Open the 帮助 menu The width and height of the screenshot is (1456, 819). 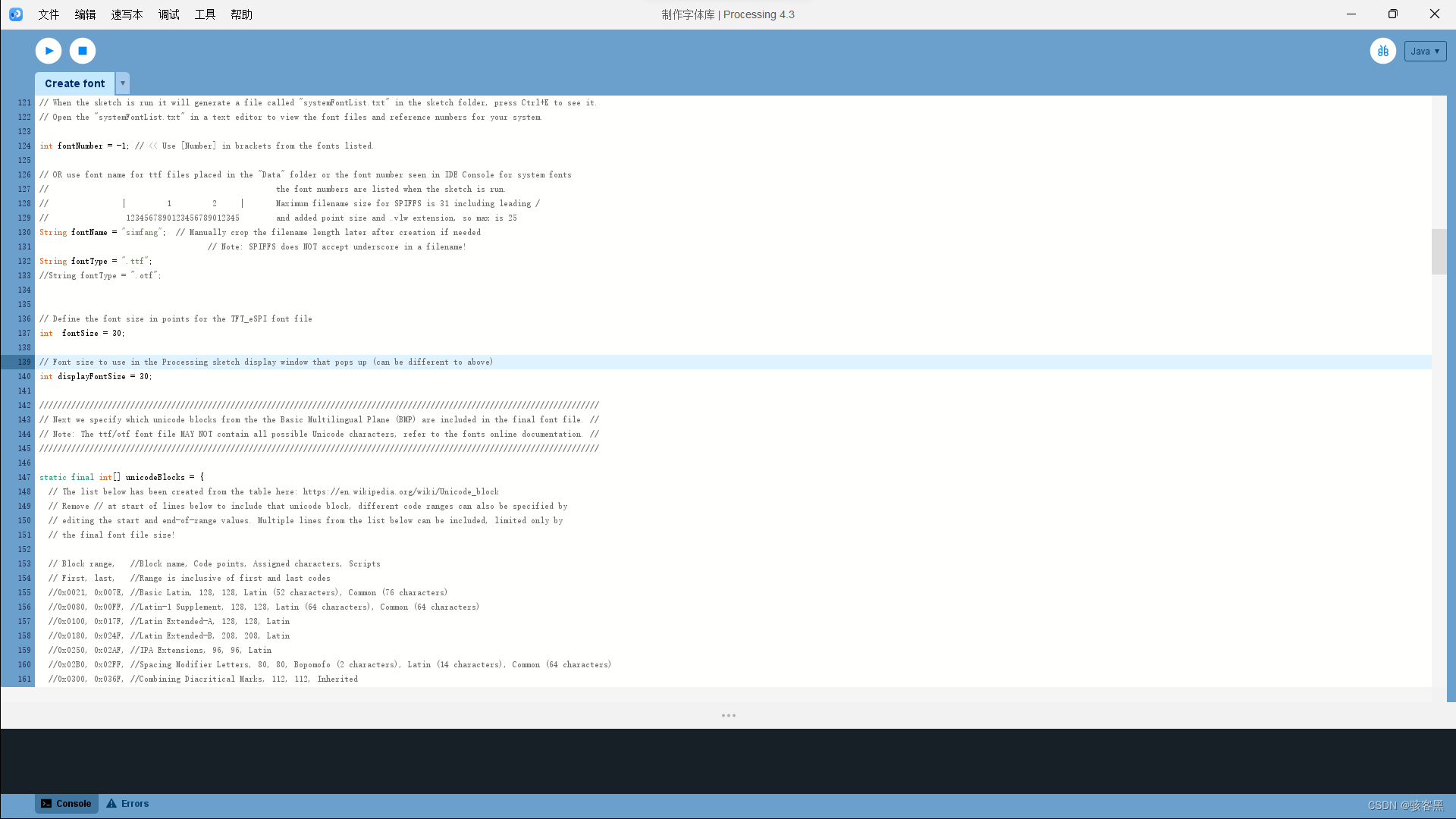coord(241,14)
